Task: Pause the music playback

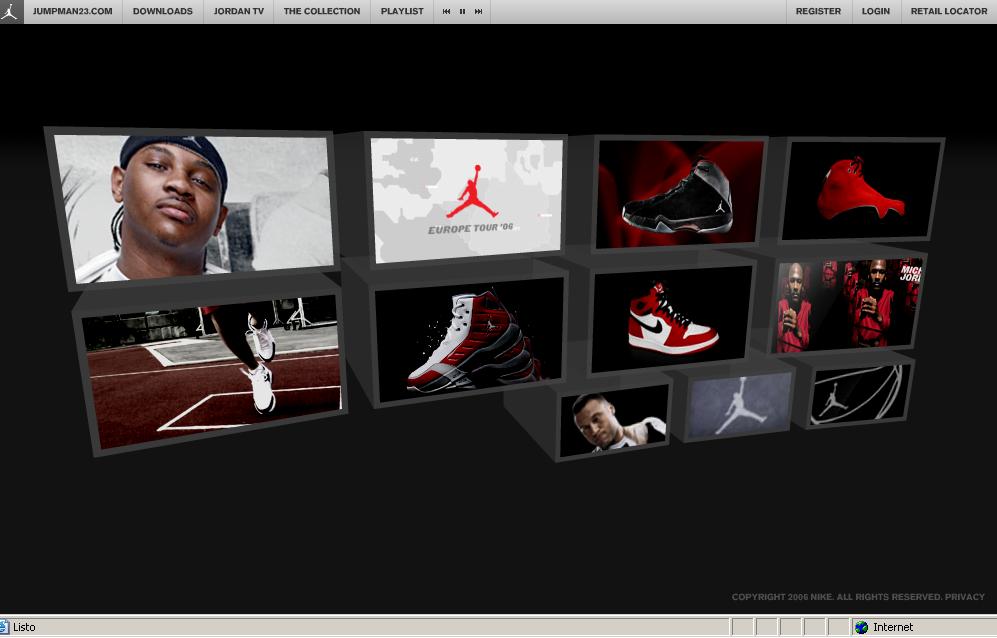Action: (x=462, y=11)
